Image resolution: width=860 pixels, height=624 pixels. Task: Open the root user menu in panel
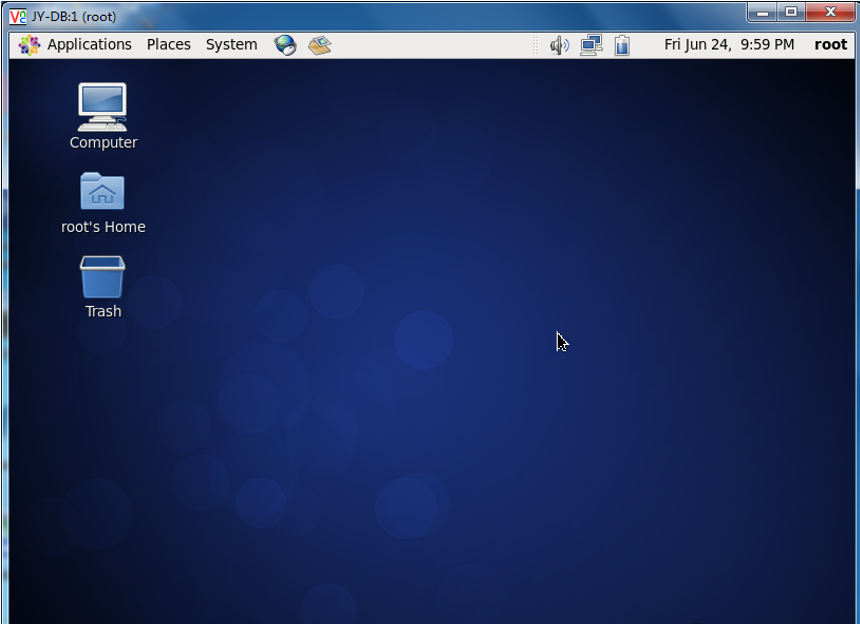(830, 45)
